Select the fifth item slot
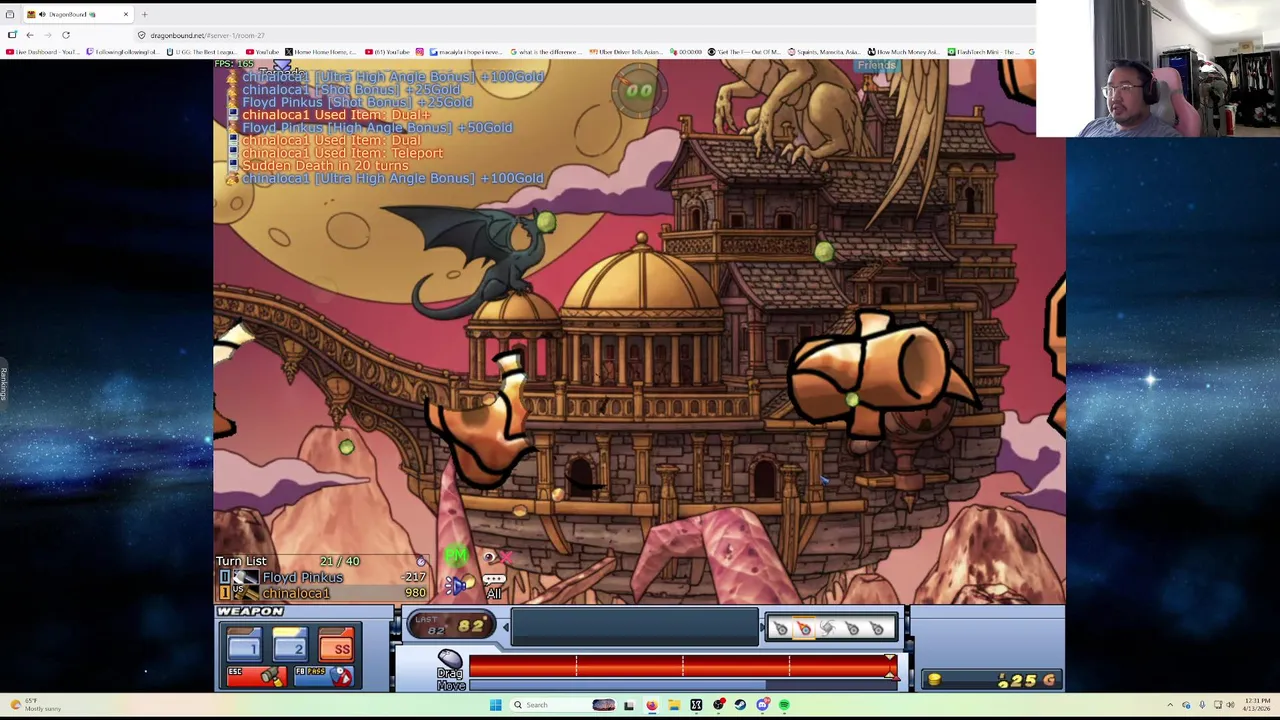This screenshot has width=1280, height=720. tap(877, 628)
